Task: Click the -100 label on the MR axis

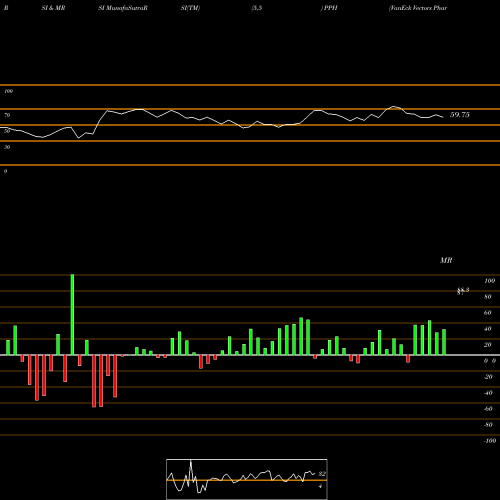Action: tap(490, 441)
